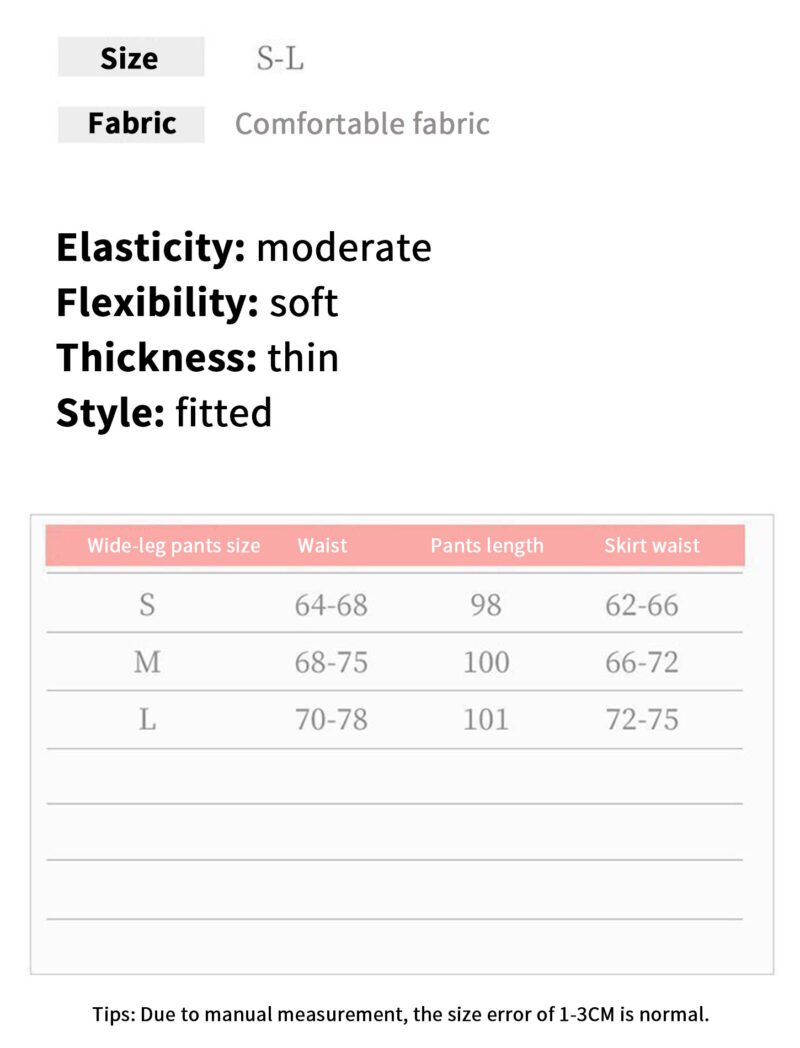Click the gray Fabric label
The height and width of the screenshot is (1048, 800).
point(131,124)
